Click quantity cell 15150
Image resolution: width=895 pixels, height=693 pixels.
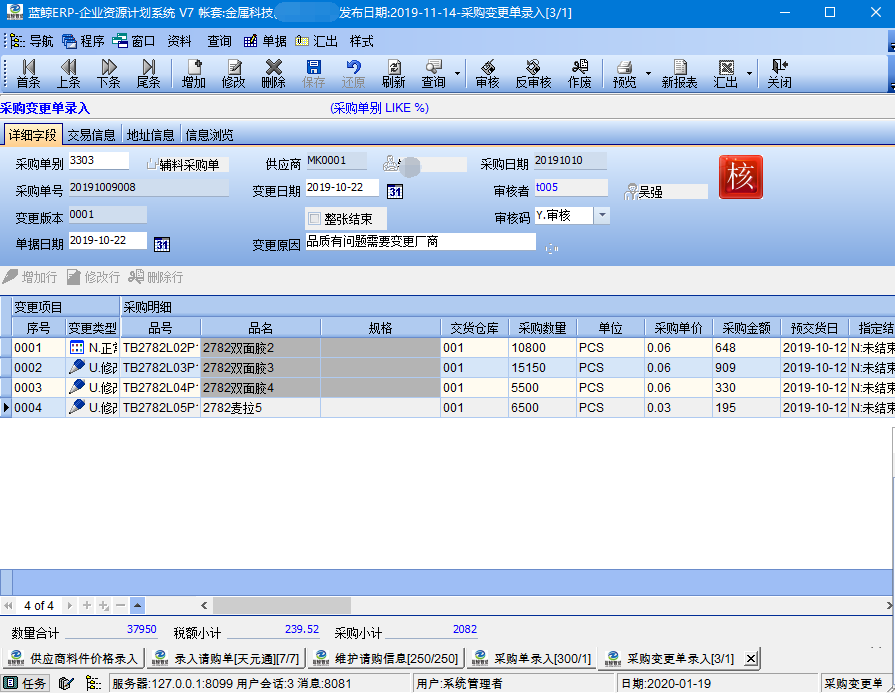coord(542,368)
